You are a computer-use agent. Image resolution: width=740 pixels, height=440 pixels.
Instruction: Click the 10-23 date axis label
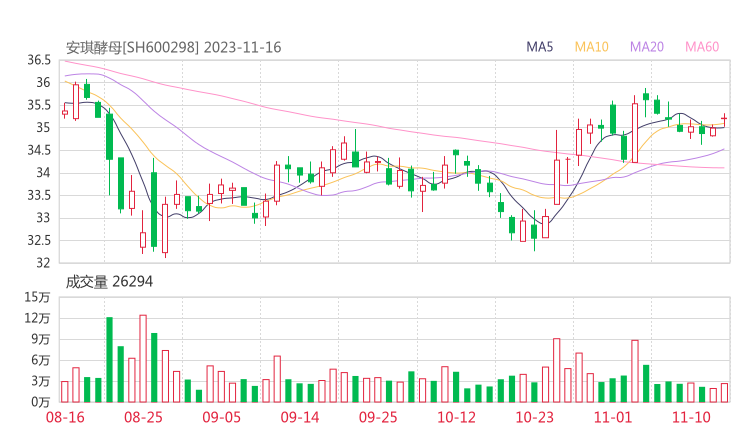(534, 417)
